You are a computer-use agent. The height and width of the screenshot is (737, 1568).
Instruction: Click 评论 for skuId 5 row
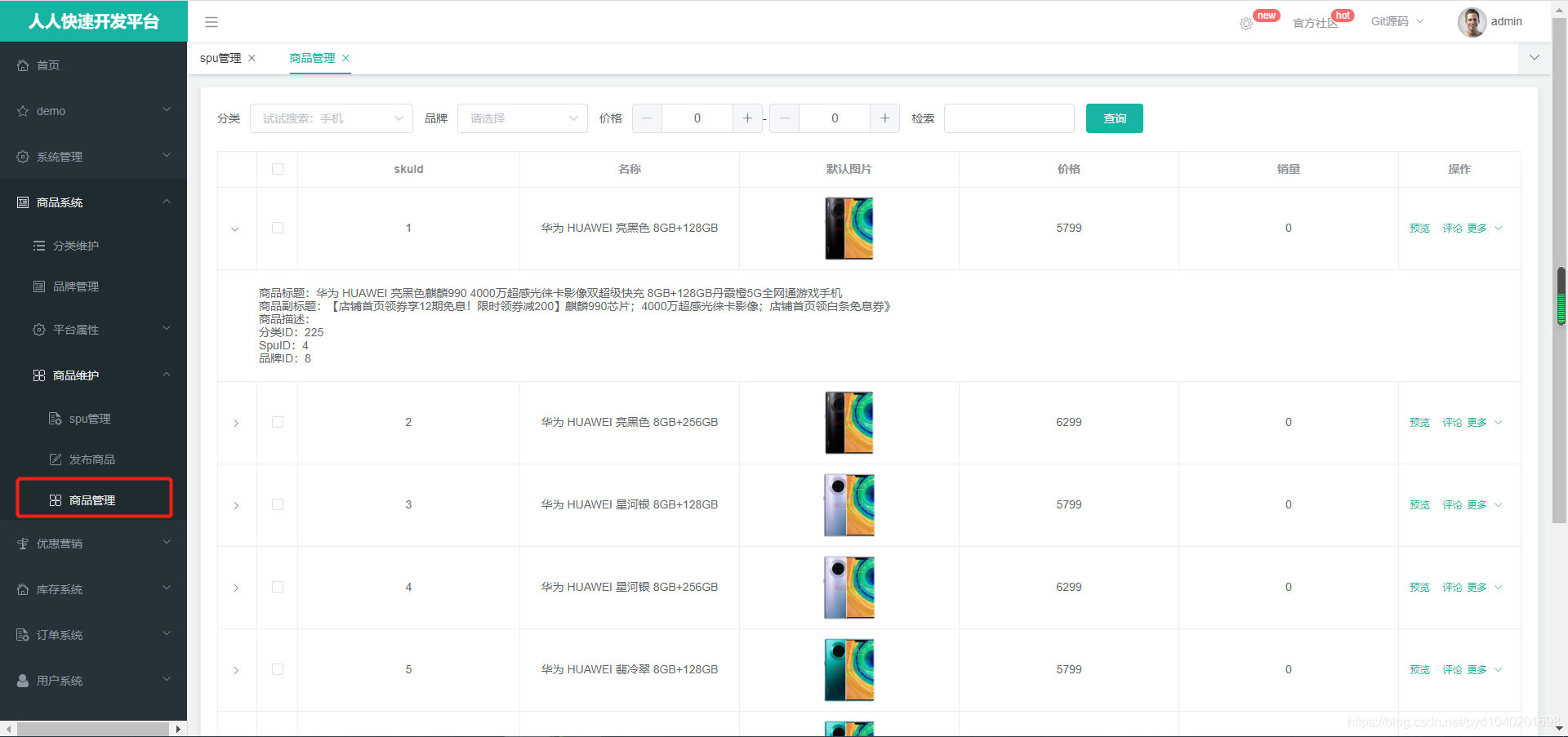point(1452,670)
